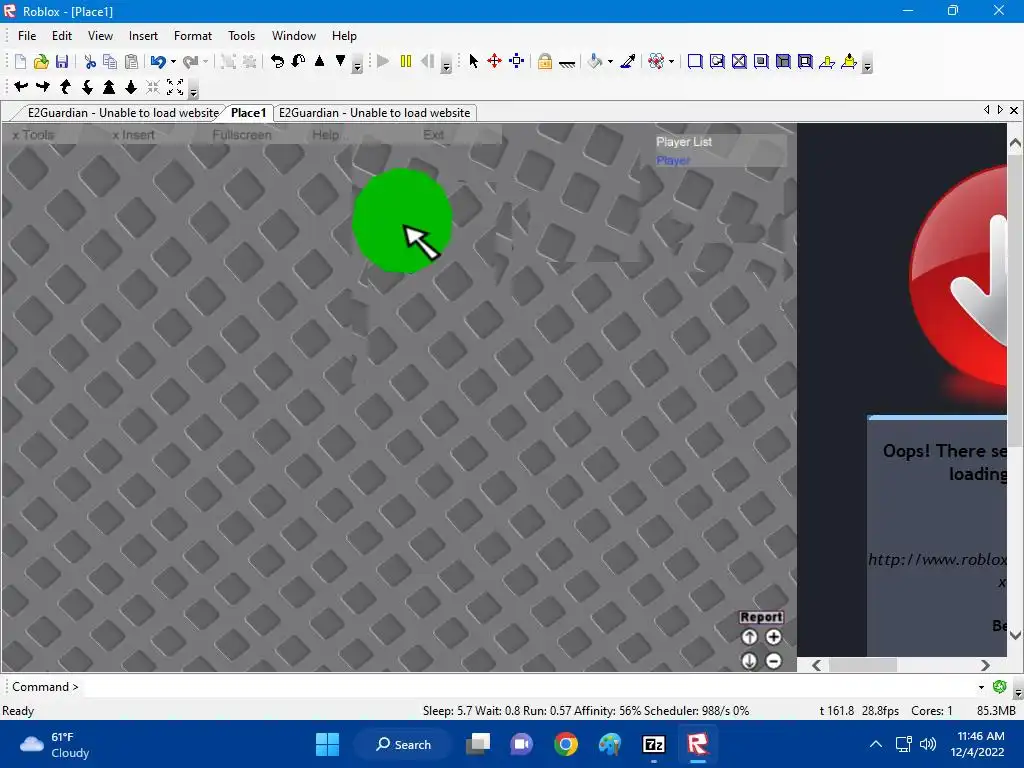Select the red Move drag tool

point(494,61)
